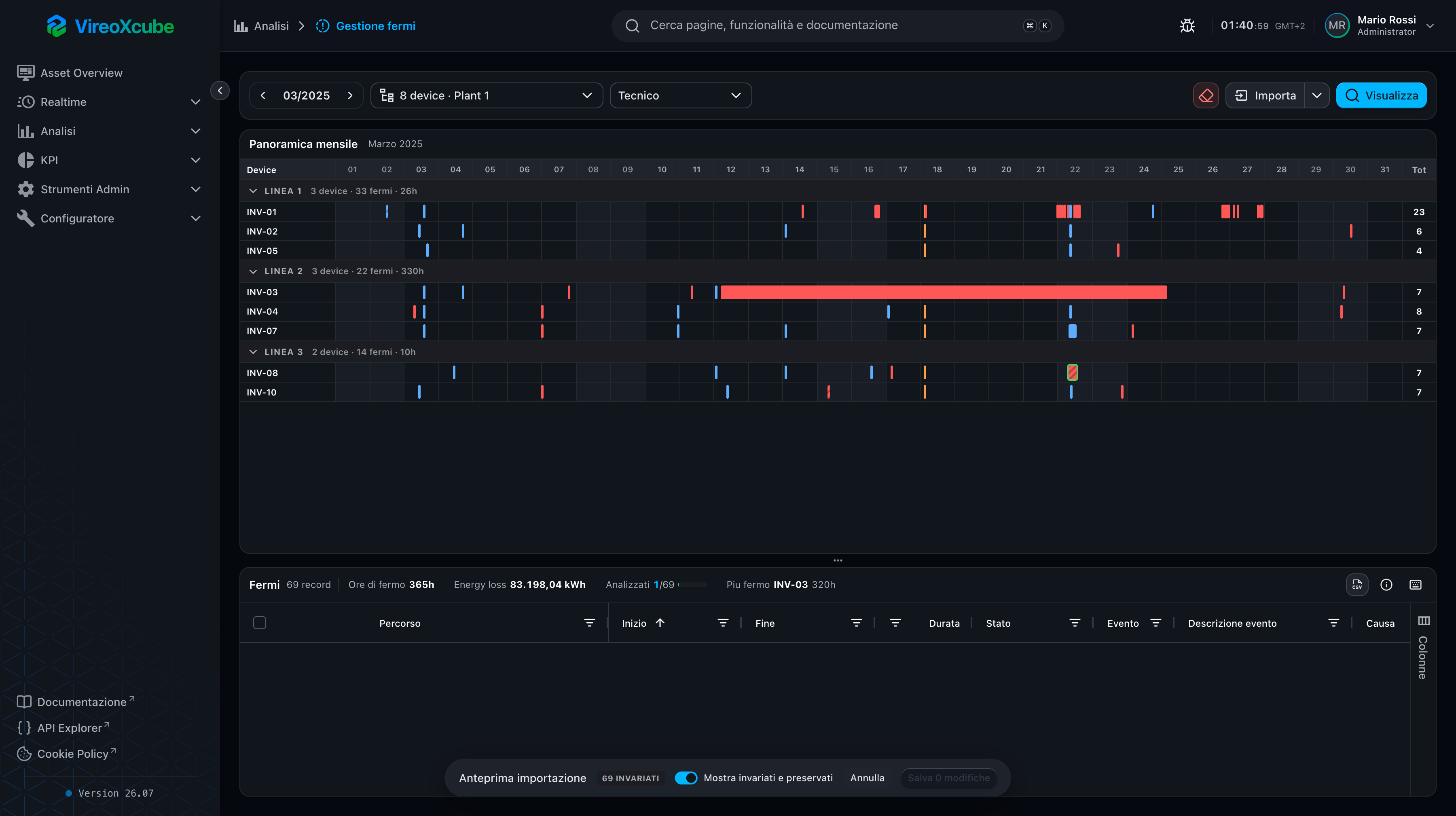The image size is (1456, 816).
Task: Expand the Realtime sidebar menu
Action: click(110, 102)
